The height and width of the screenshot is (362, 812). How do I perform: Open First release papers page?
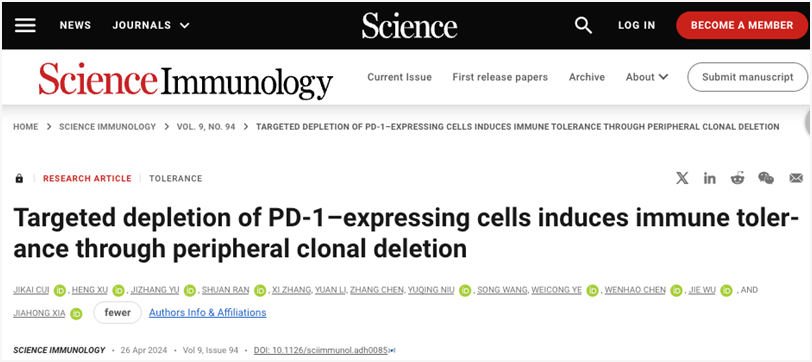pos(500,77)
